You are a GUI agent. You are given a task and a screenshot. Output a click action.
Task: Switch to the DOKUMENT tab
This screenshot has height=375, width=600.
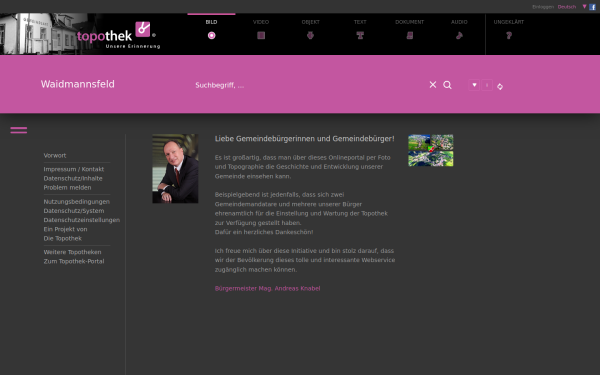point(409,22)
